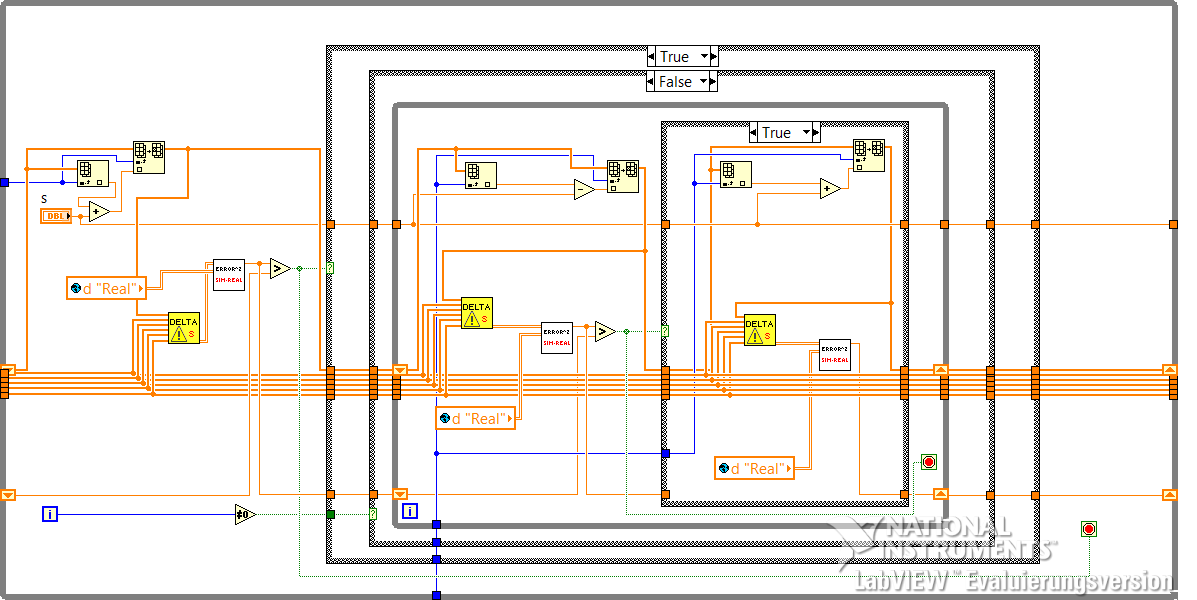This screenshot has width=1197, height=600.
Task: Click the orange DBL terminal labeled s
Action: (56, 216)
